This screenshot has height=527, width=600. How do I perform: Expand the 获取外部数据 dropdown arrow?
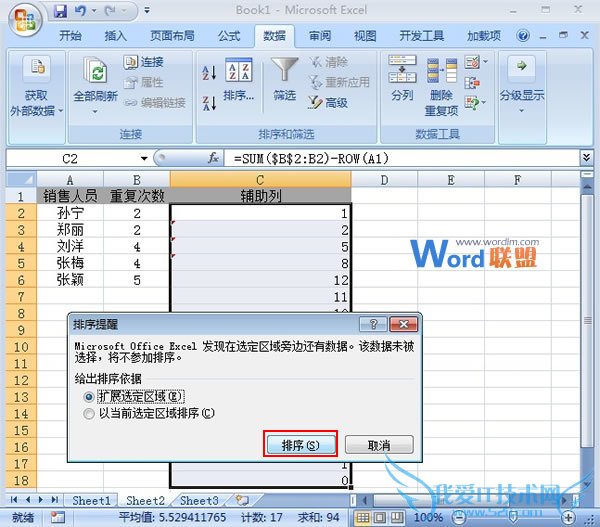click(x=60, y=111)
